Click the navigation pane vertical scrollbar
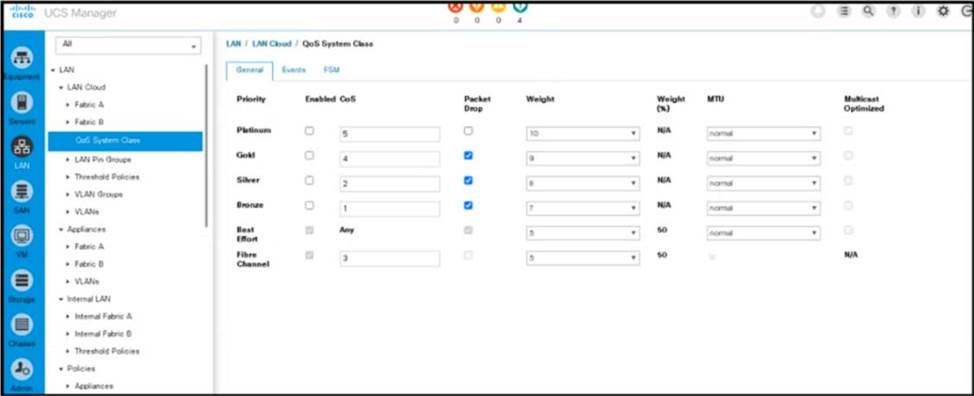 (x=207, y=146)
